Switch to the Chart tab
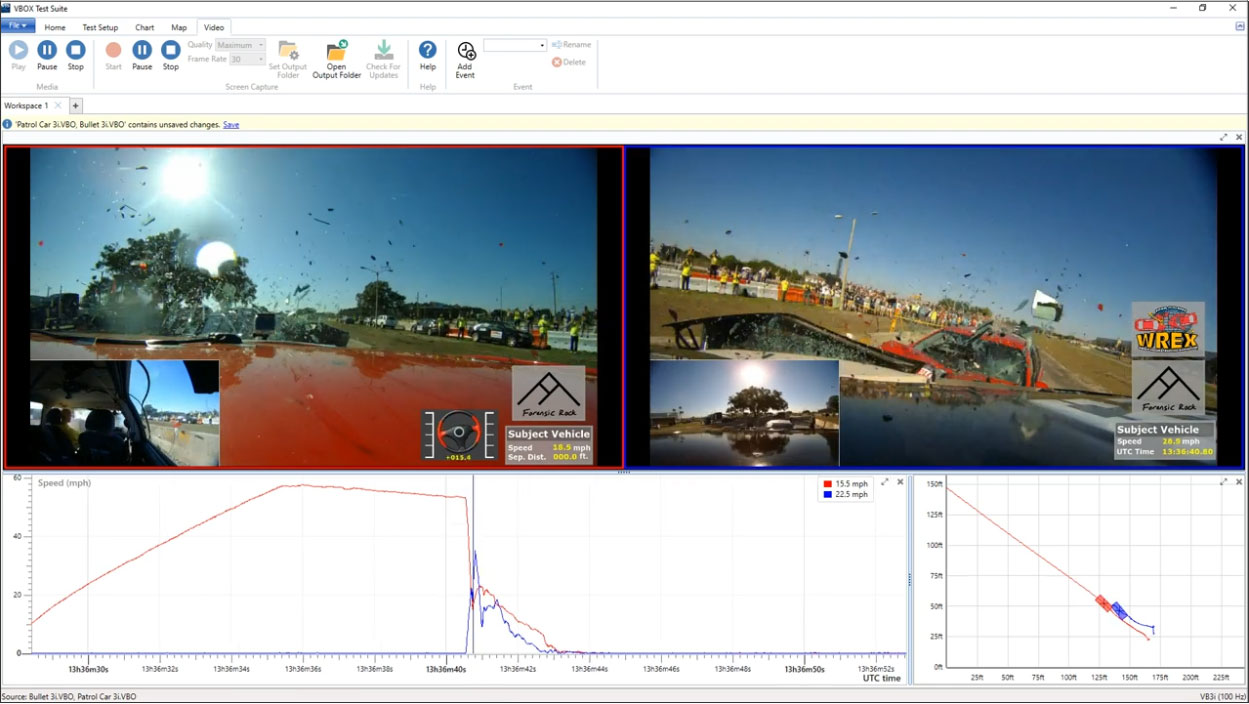 (144, 27)
